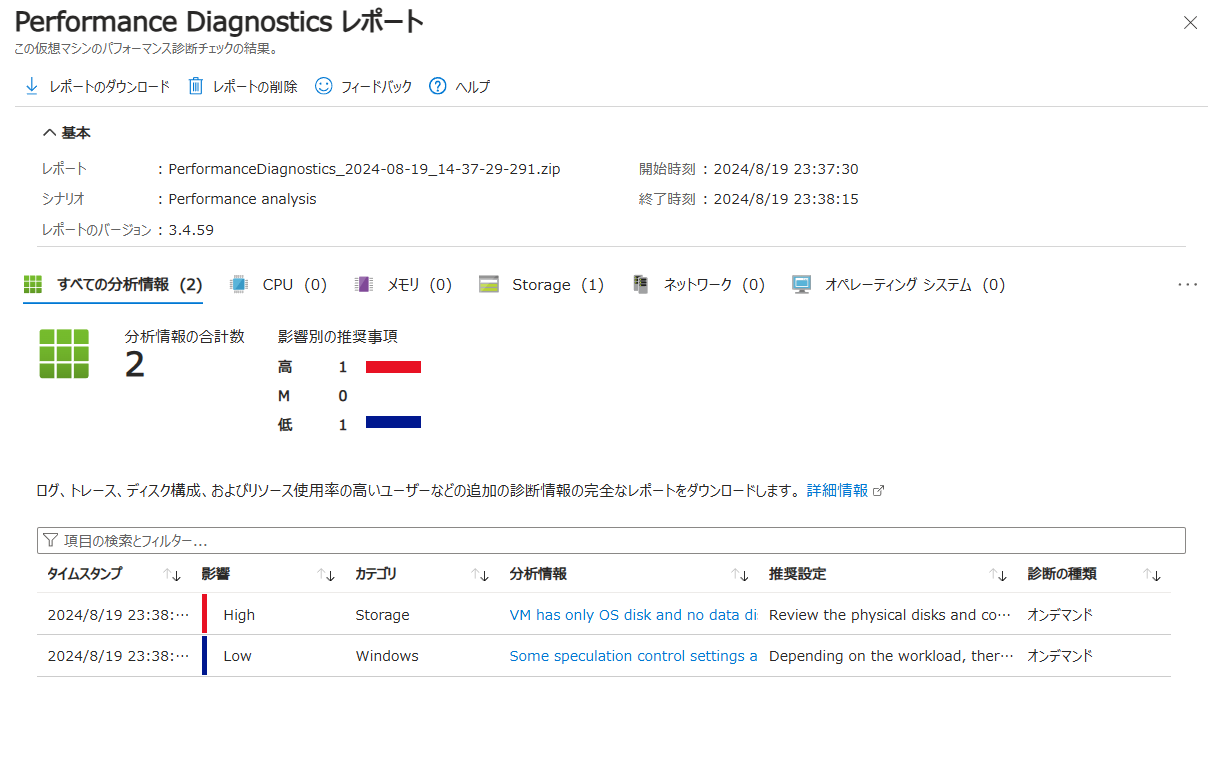
Task: Switch to the オペレーティング システム tab
Action: 898,285
